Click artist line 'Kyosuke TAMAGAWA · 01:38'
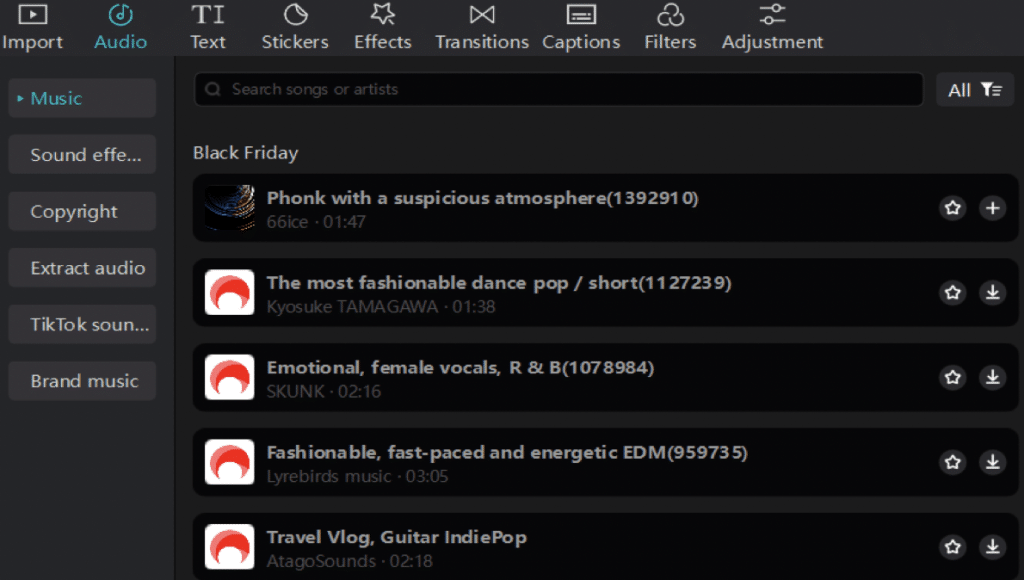The image size is (1024, 580). (381, 306)
